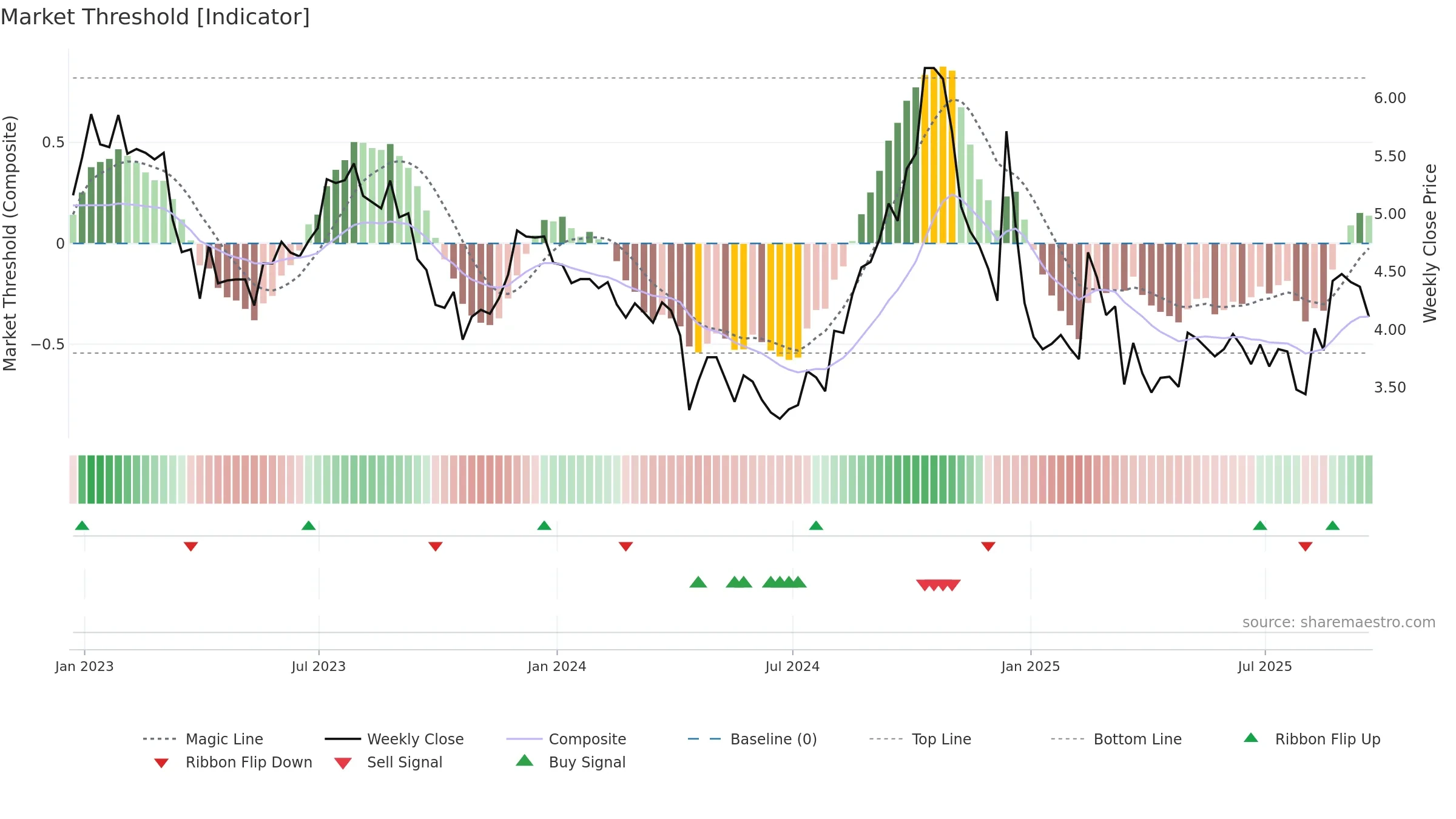Viewport: 1456px width, 819px height.
Task: Click the 0.5 left axis tick label
Action: point(53,143)
